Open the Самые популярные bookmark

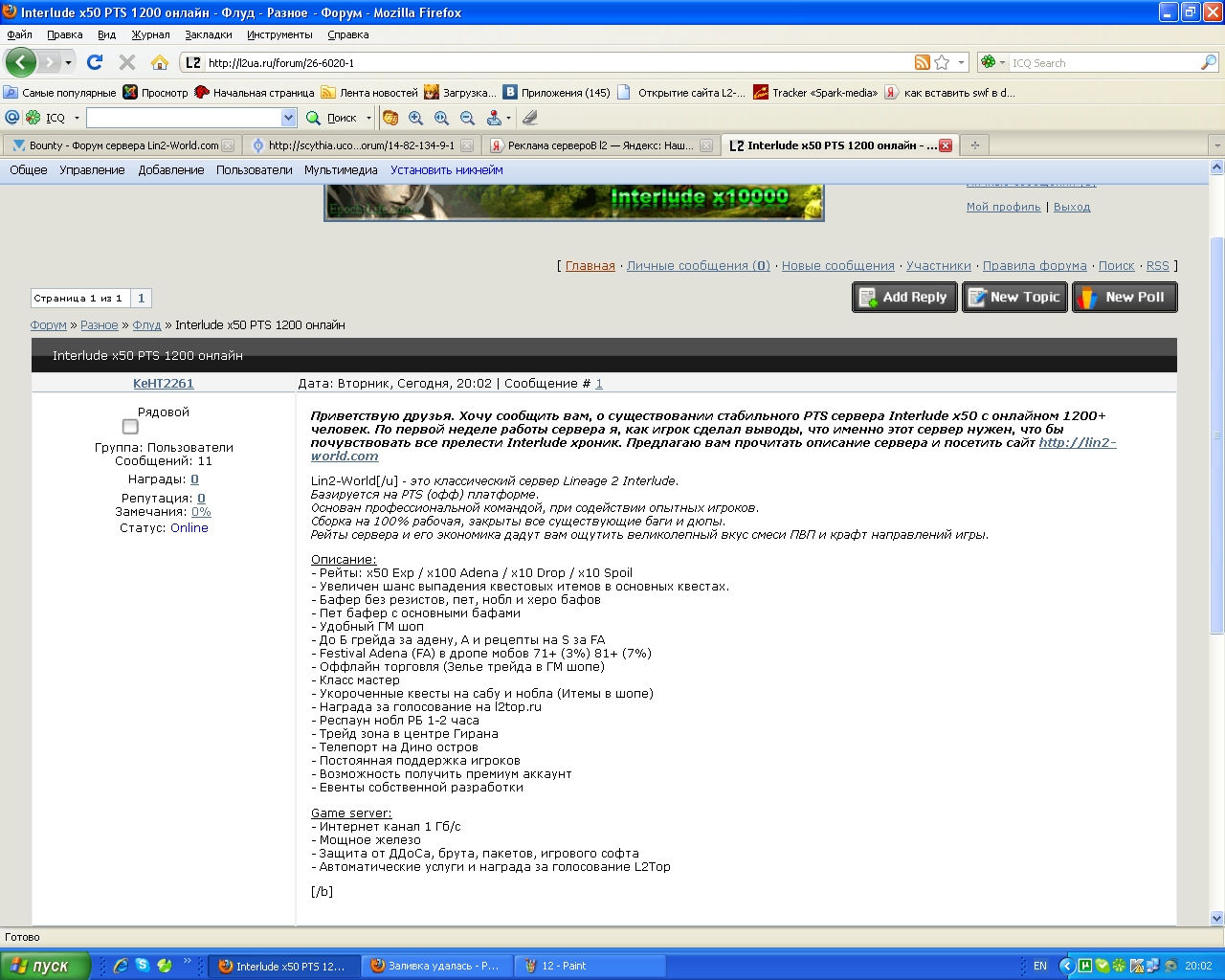click(x=59, y=93)
